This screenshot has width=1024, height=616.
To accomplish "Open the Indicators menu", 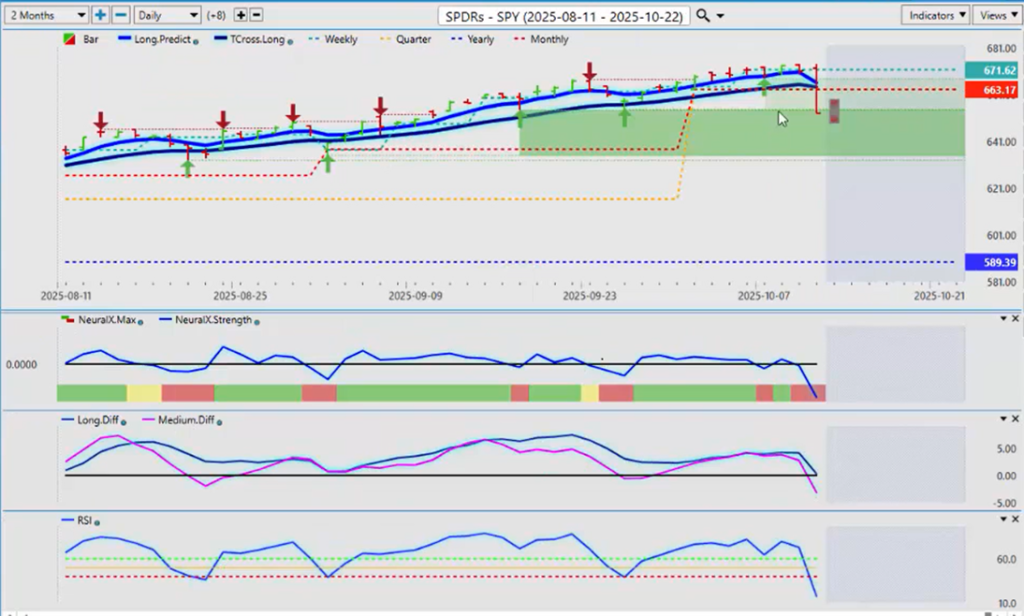I will (x=934, y=15).
